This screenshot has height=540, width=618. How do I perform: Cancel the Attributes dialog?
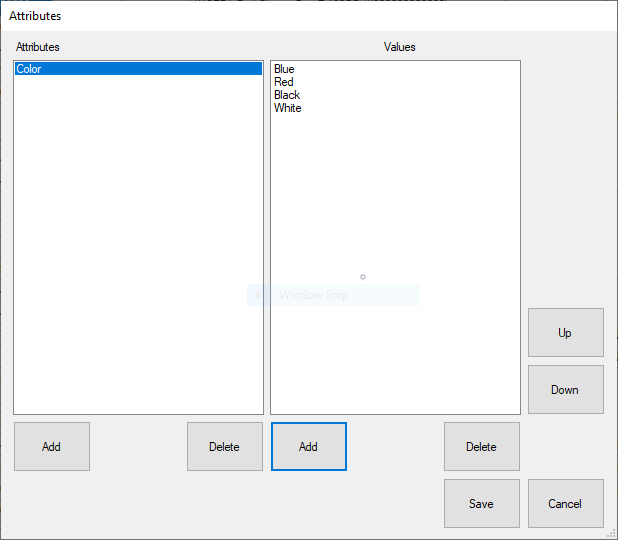tap(565, 503)
